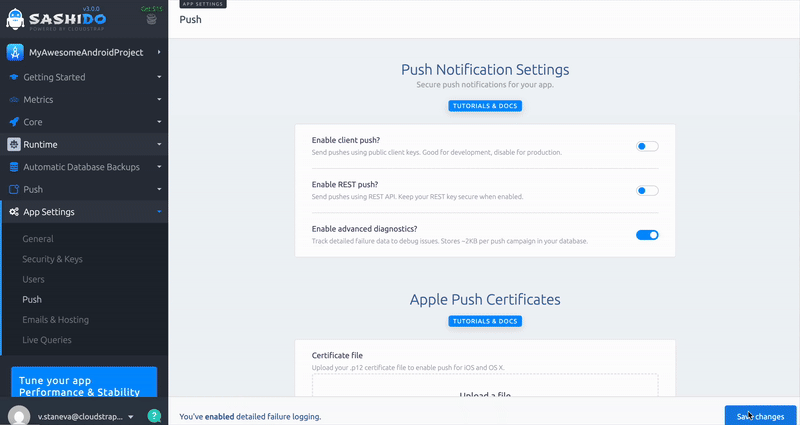Click the Automatic Database Backups icon
Viewport: 800px width, 425px height.
coord(14,167)
